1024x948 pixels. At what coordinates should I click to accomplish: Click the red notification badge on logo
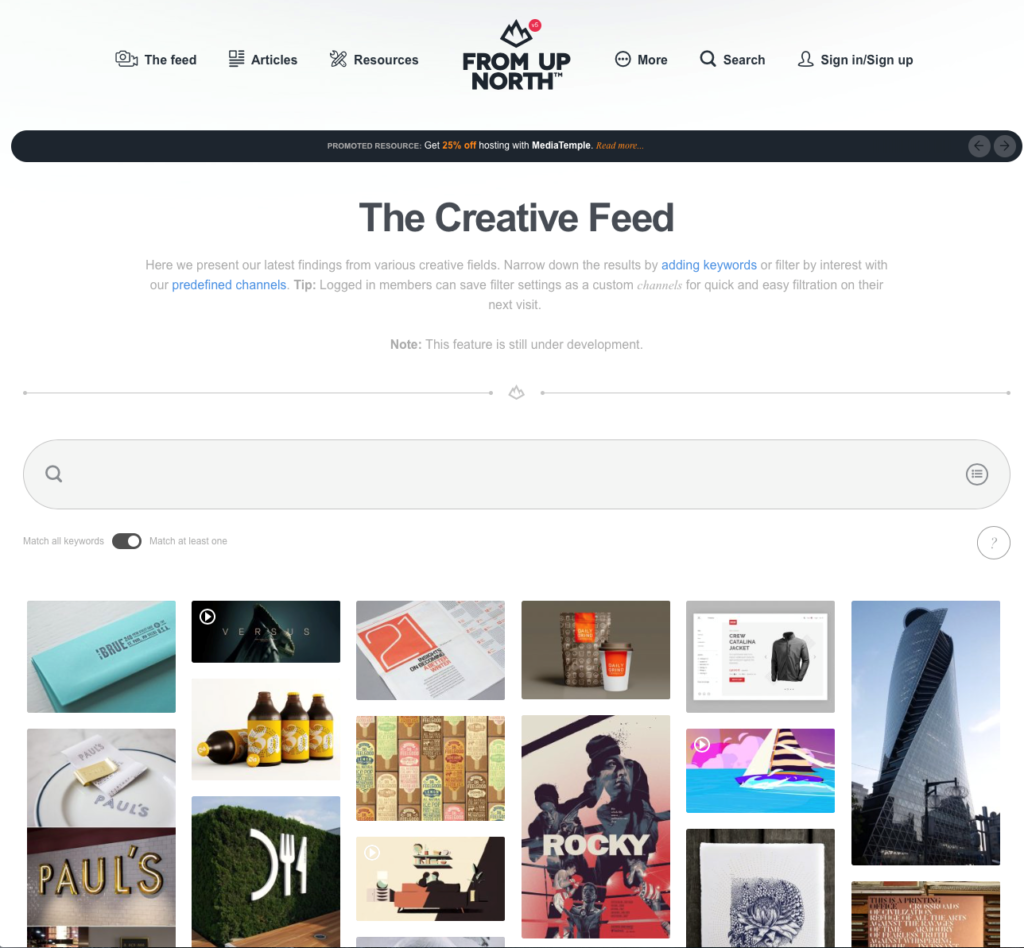pyautogui.click(x=535, y=25)
